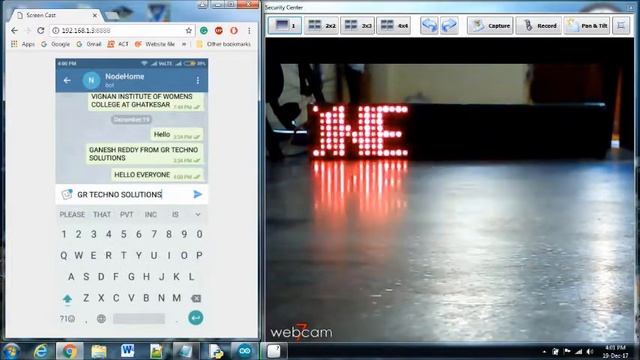
Task: Bookmark this page with star icon
Action: pos(189,31)
